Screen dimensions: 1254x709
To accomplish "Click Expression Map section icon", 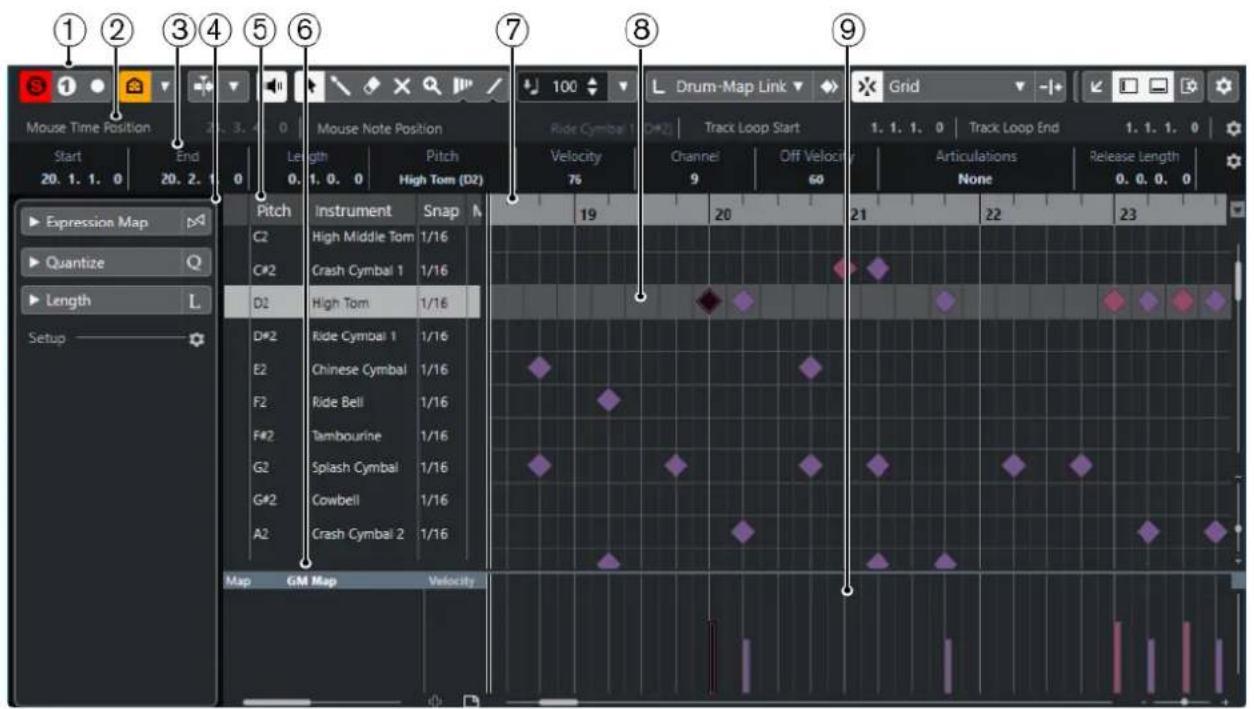I will pos(197,222).
